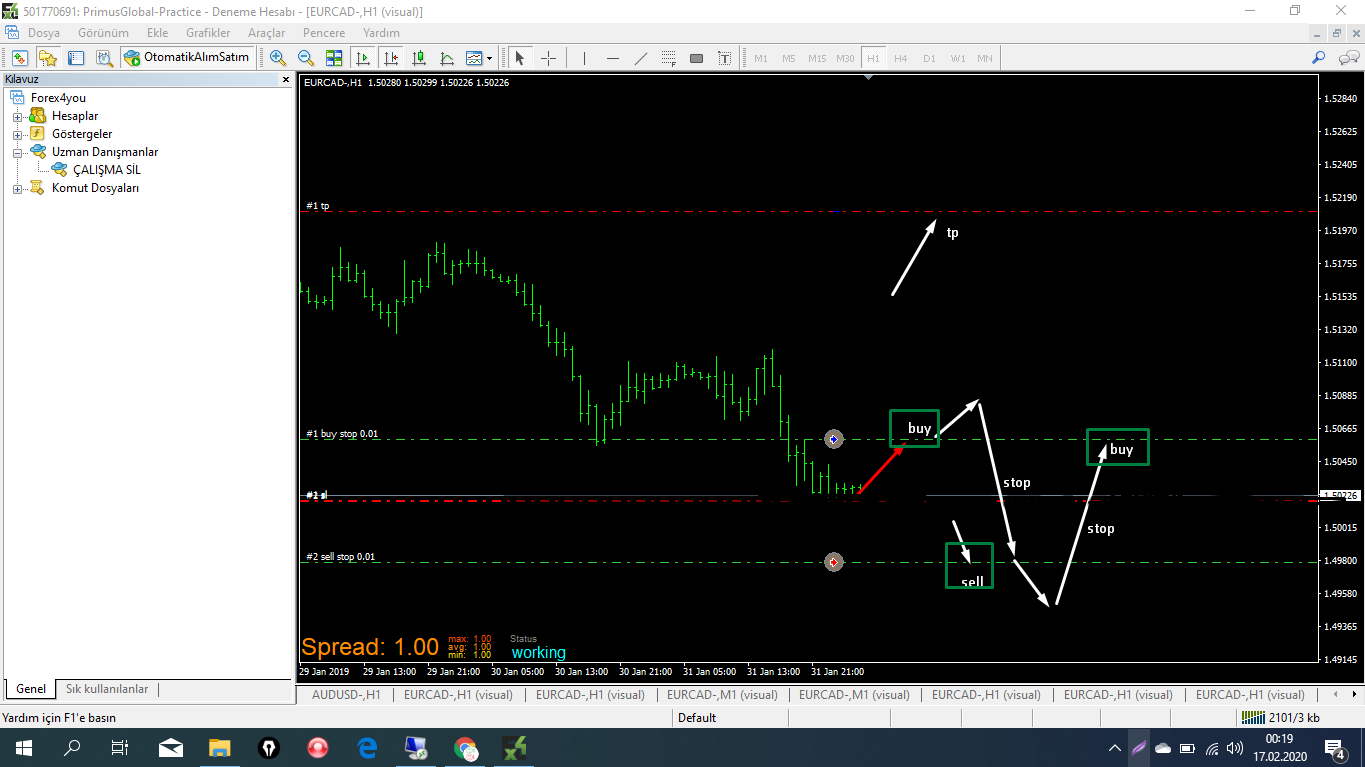Select the horizontal line drawing tool
The image size is (1365, 767).
tap(613, 58)
